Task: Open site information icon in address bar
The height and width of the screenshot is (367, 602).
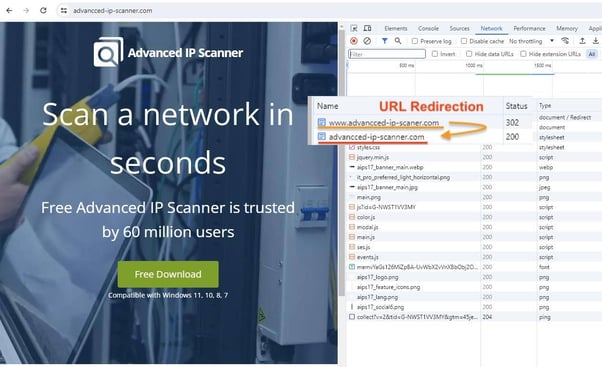Action: click(x=64, y=11)
